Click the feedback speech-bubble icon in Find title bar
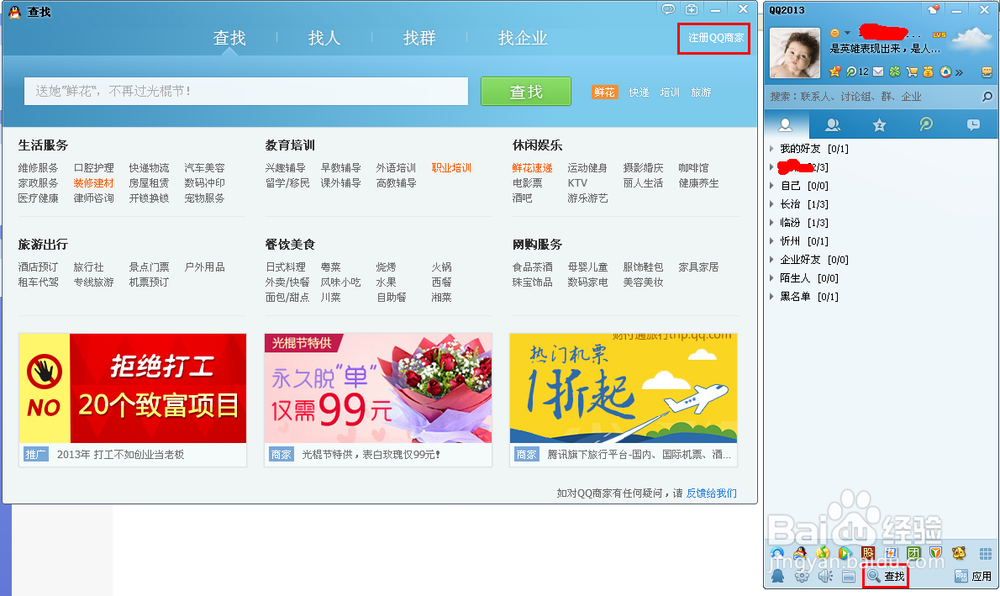This screenshot has width=1000, height=596. pos(668,10)
